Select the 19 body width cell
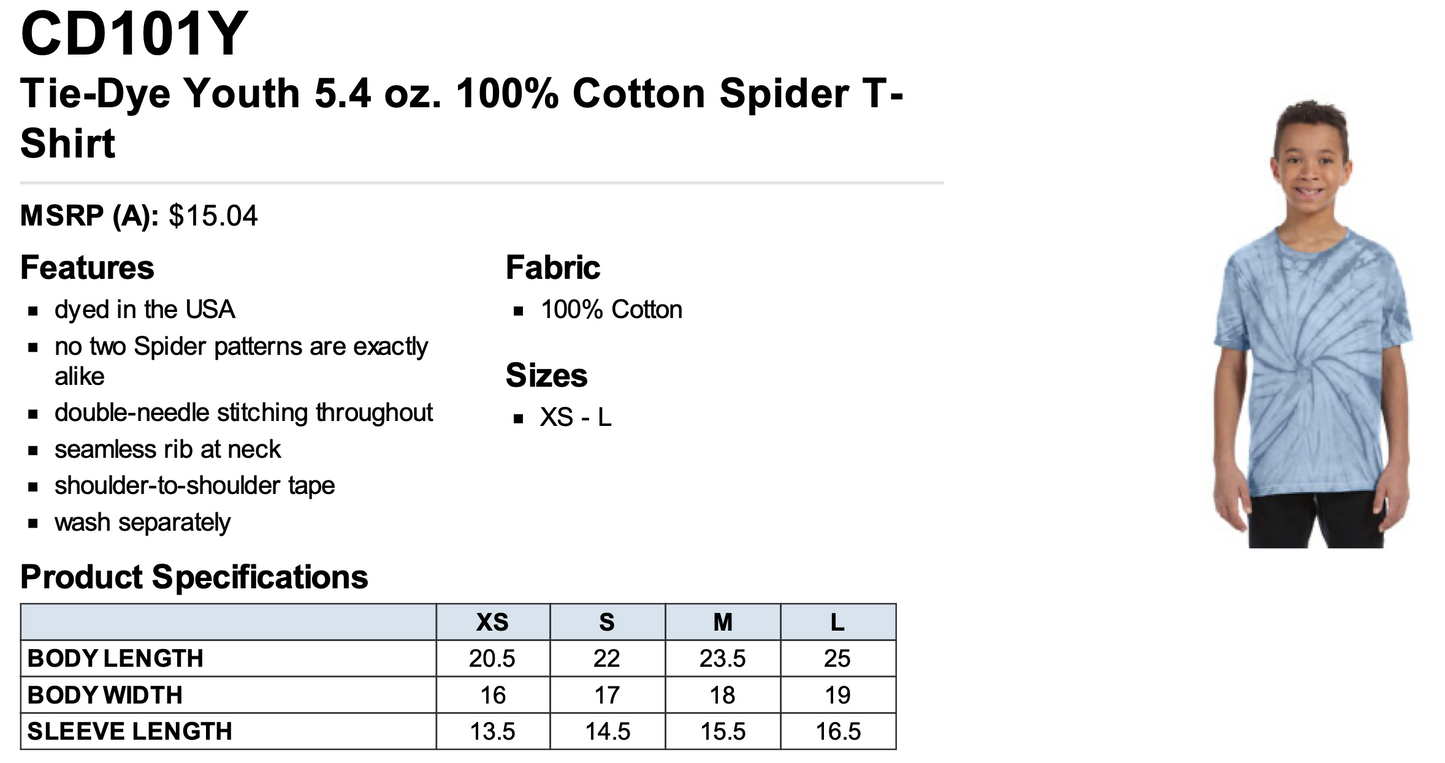Screen dimensions: 1445x763 (837, 695)
